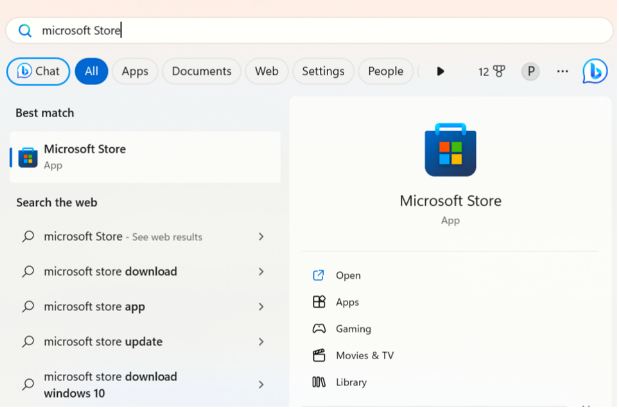
Task: Click into the 'microsoft Store' search field
Action: pos(309,30)
